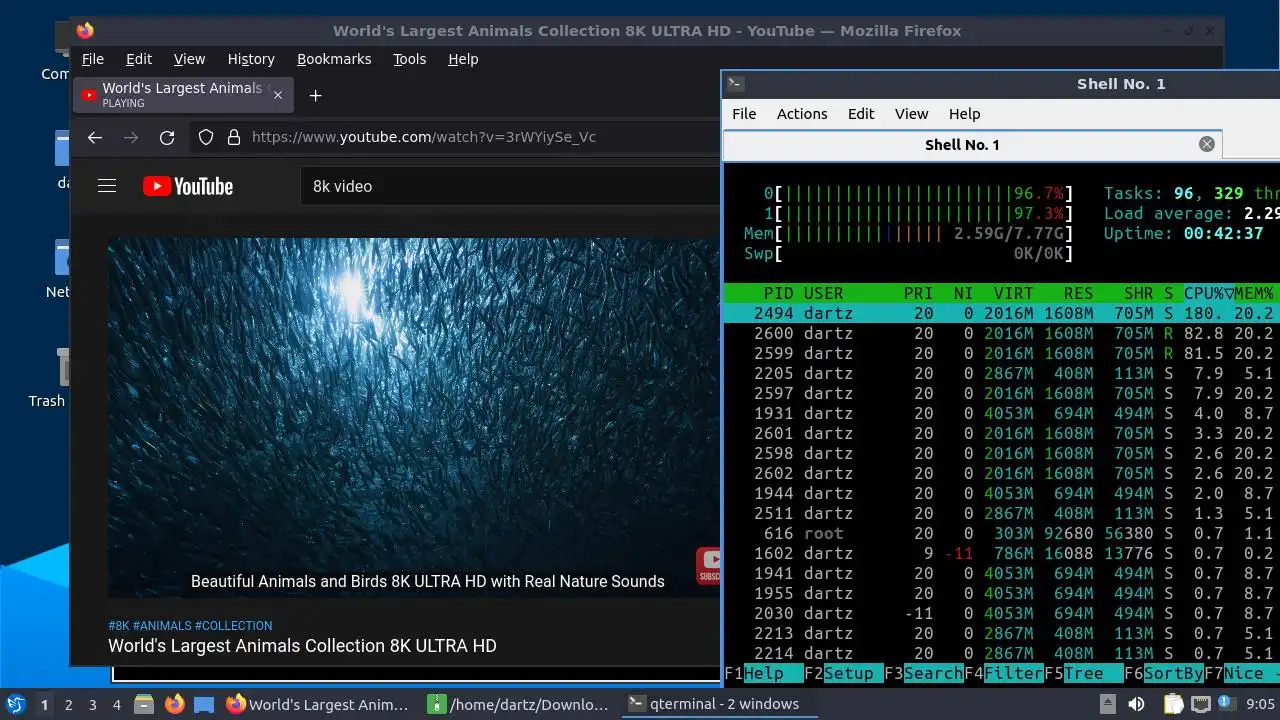Click the Mem usage meter in htop

908,233
